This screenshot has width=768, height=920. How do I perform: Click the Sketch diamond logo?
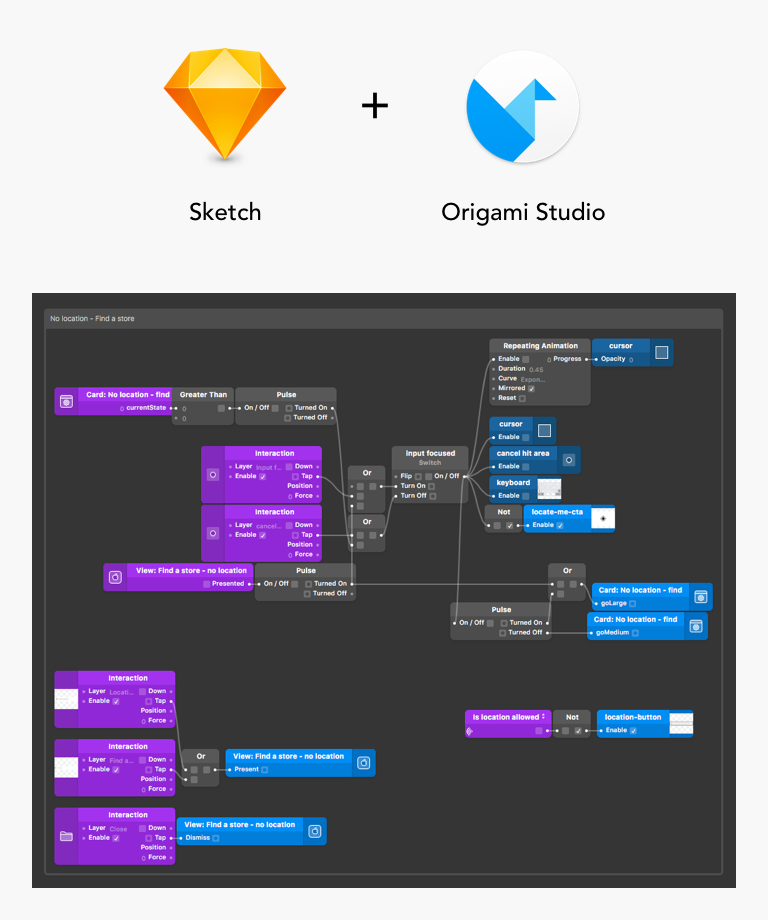(x=225, y=104)
